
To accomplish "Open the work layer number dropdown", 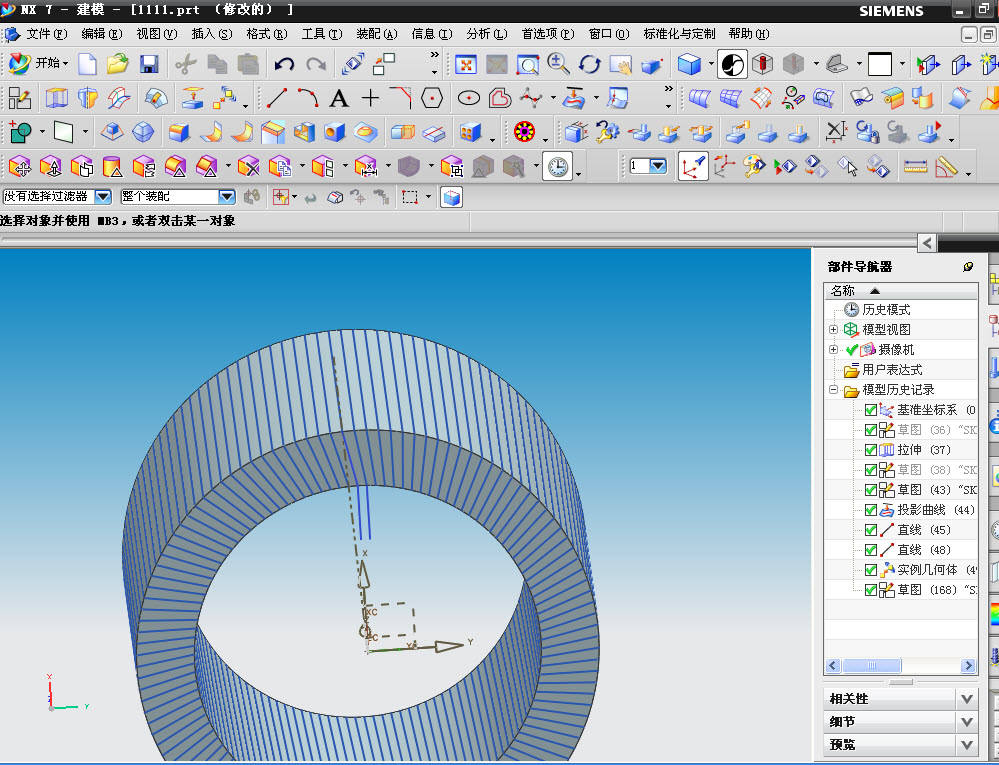I will tap(658, 166).
